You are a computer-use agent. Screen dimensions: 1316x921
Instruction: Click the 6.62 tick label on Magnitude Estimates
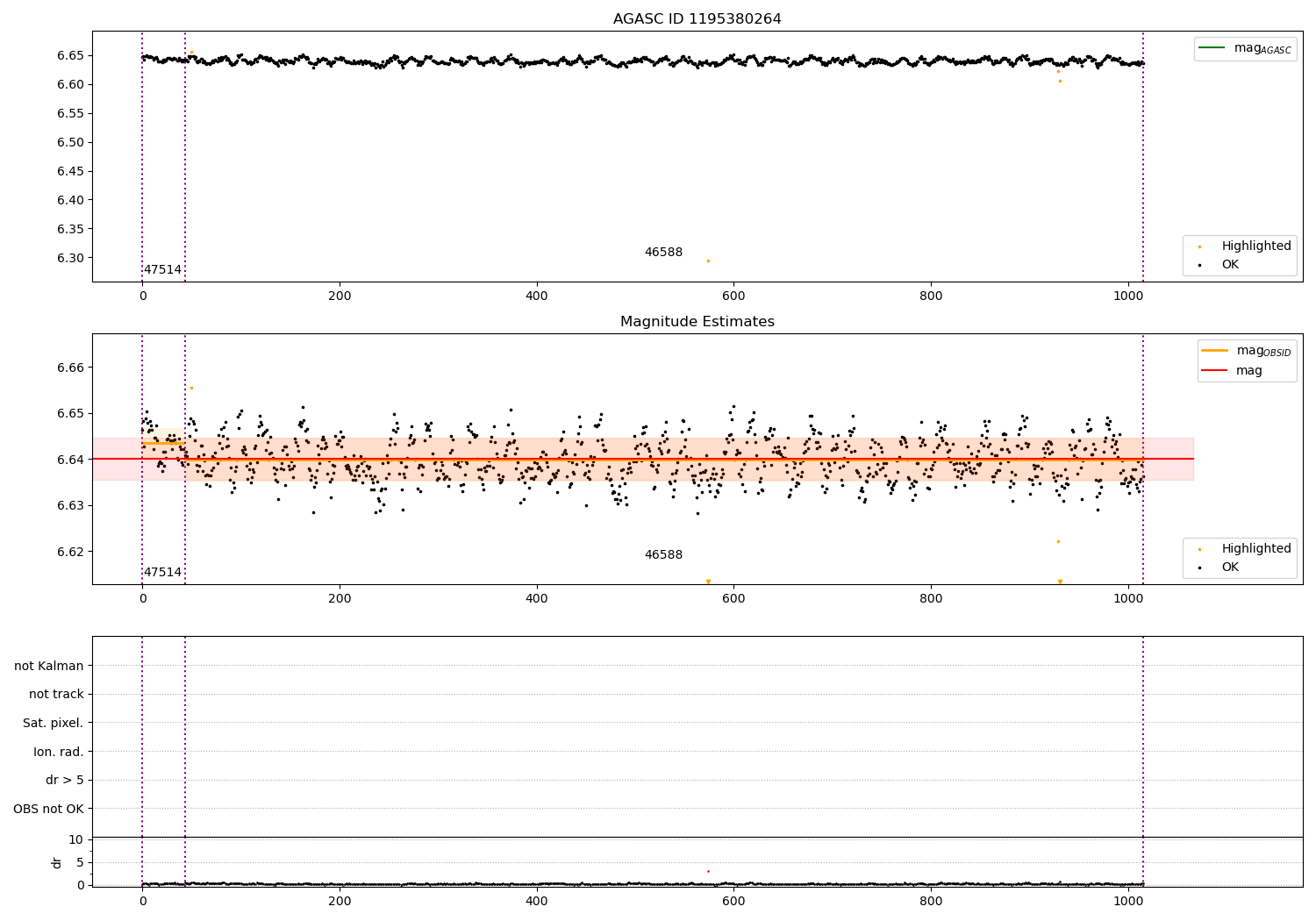click(70, 552)
